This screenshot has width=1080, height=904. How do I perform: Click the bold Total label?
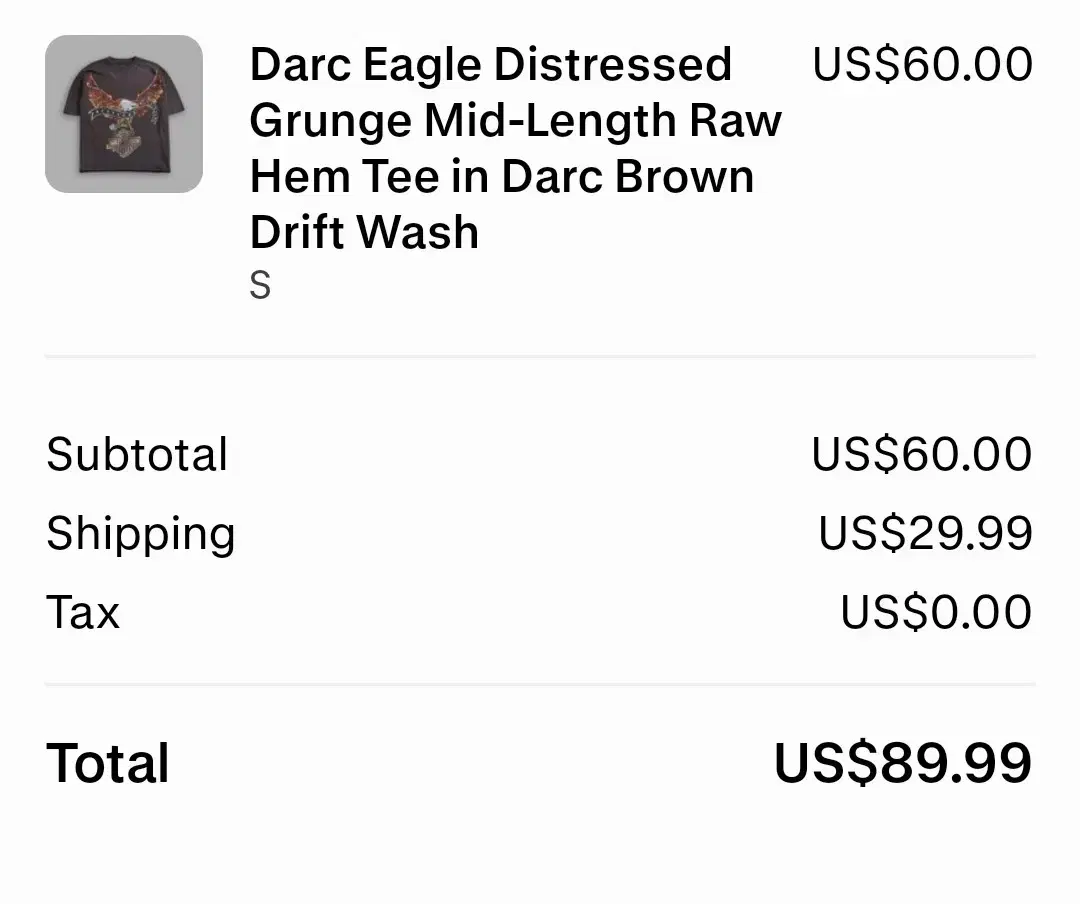[x=107, y=763]
